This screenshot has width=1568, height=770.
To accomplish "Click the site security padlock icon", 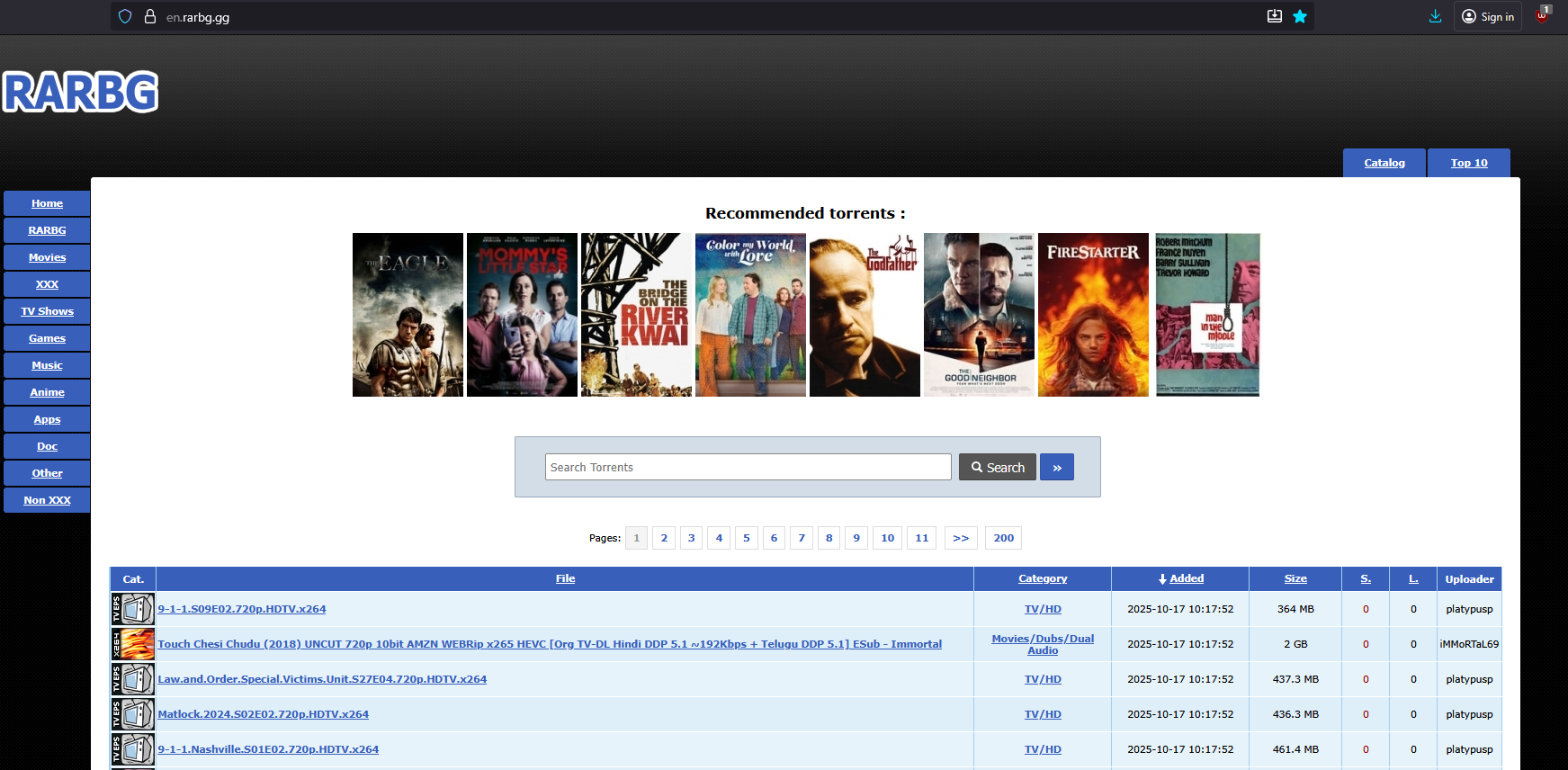I will click(x=150, y=16).
